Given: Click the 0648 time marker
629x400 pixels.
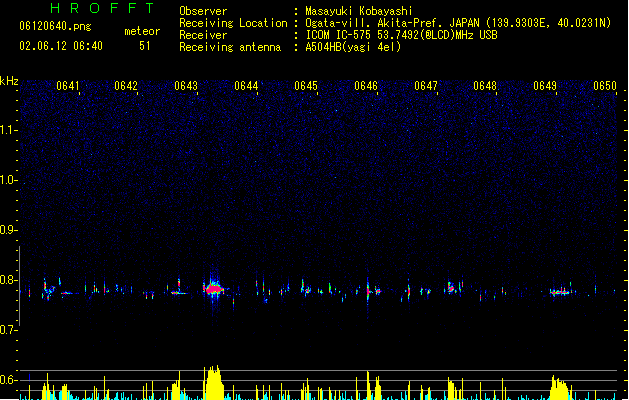Looking at the screenshot, I should point(485,86).
